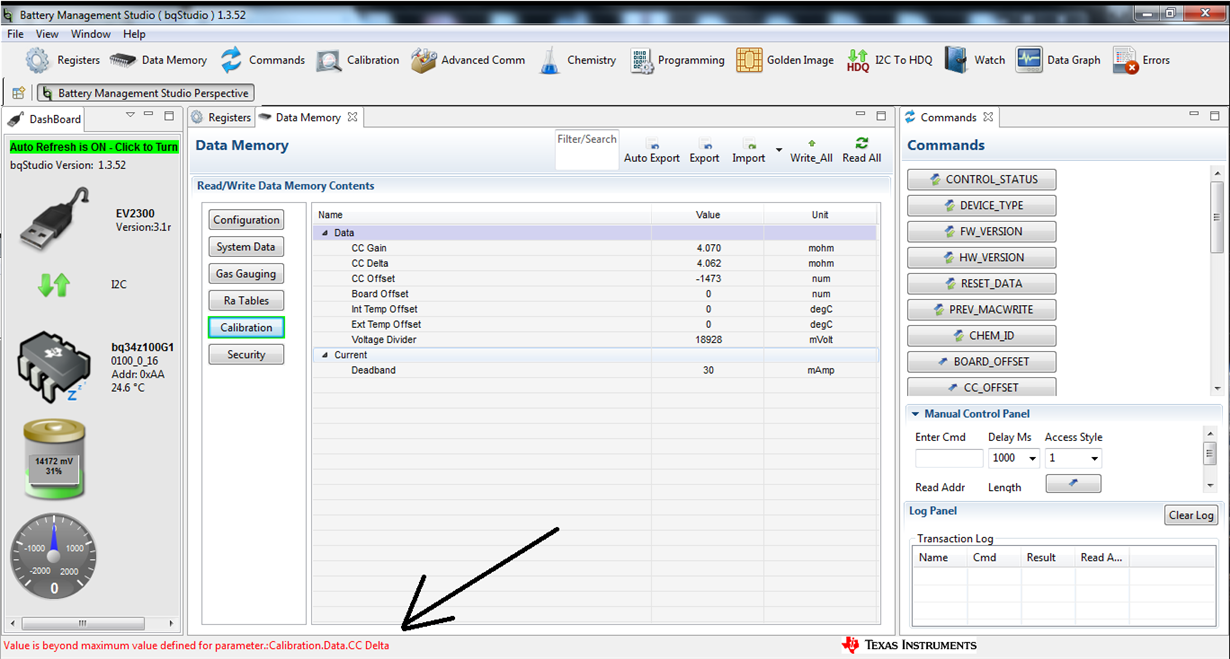Screen dimensions: 1230x659
Task: Switch to the Registers tab
Action: click(x=221, y=117)
